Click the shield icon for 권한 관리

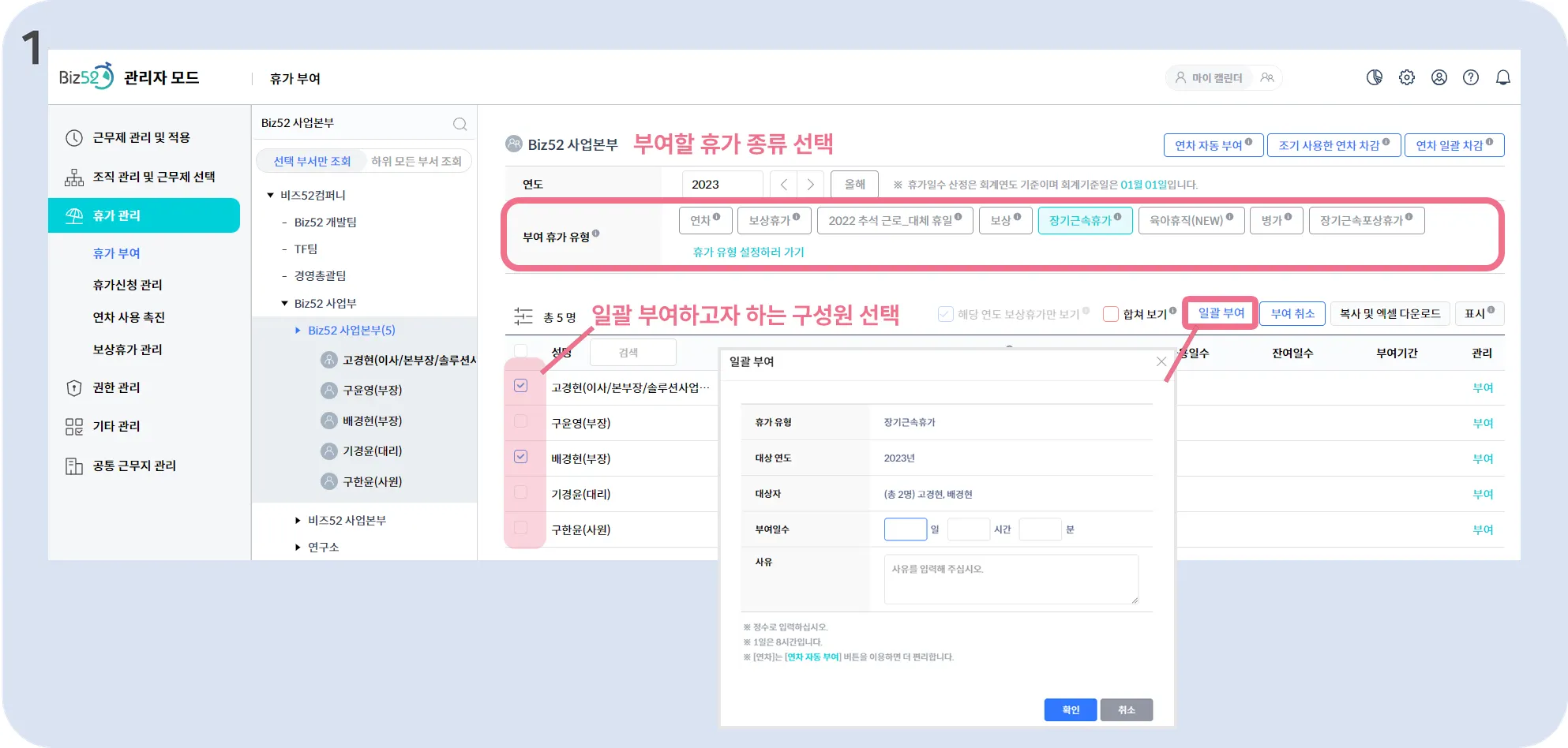(x=74, y=387)
